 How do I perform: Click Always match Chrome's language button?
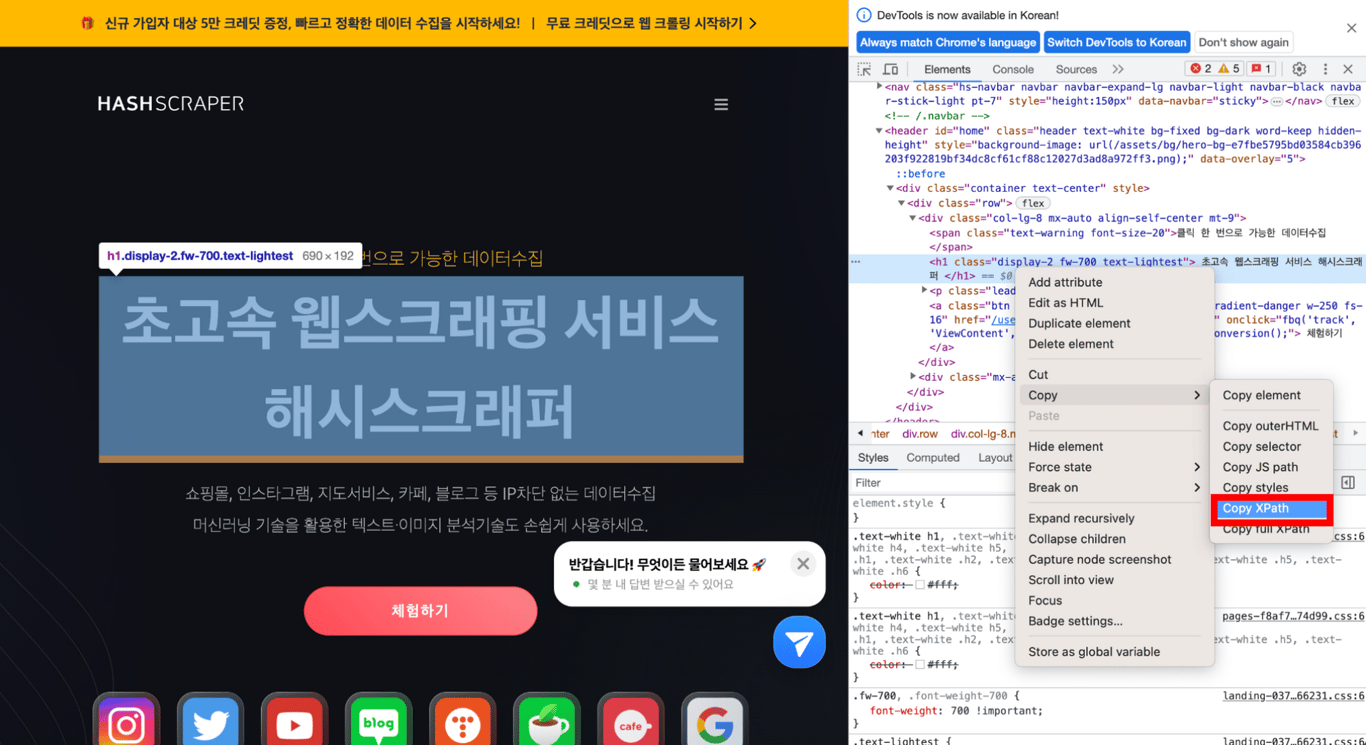click(x=948, y=42)
